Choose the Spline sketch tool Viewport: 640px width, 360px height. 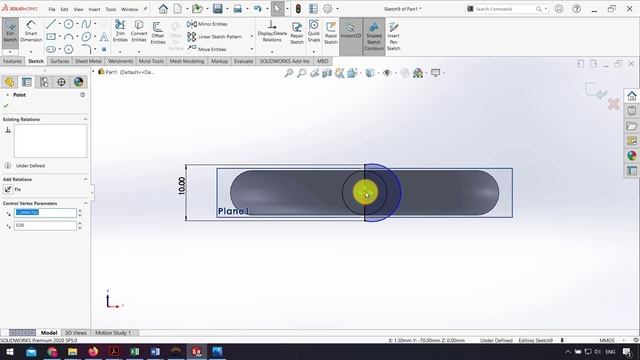tap(86, 24)
